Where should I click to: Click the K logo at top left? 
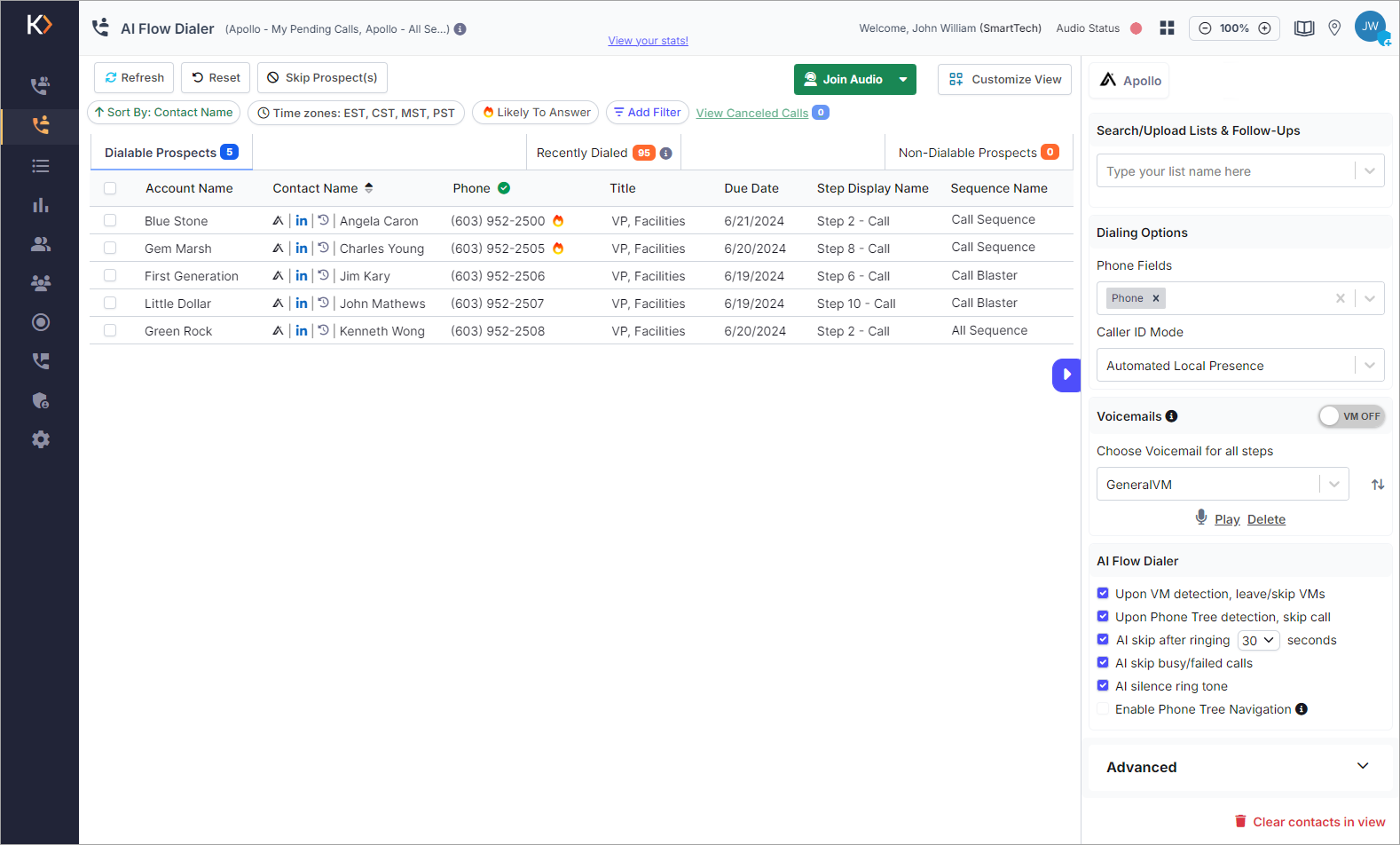click(39, 25)
